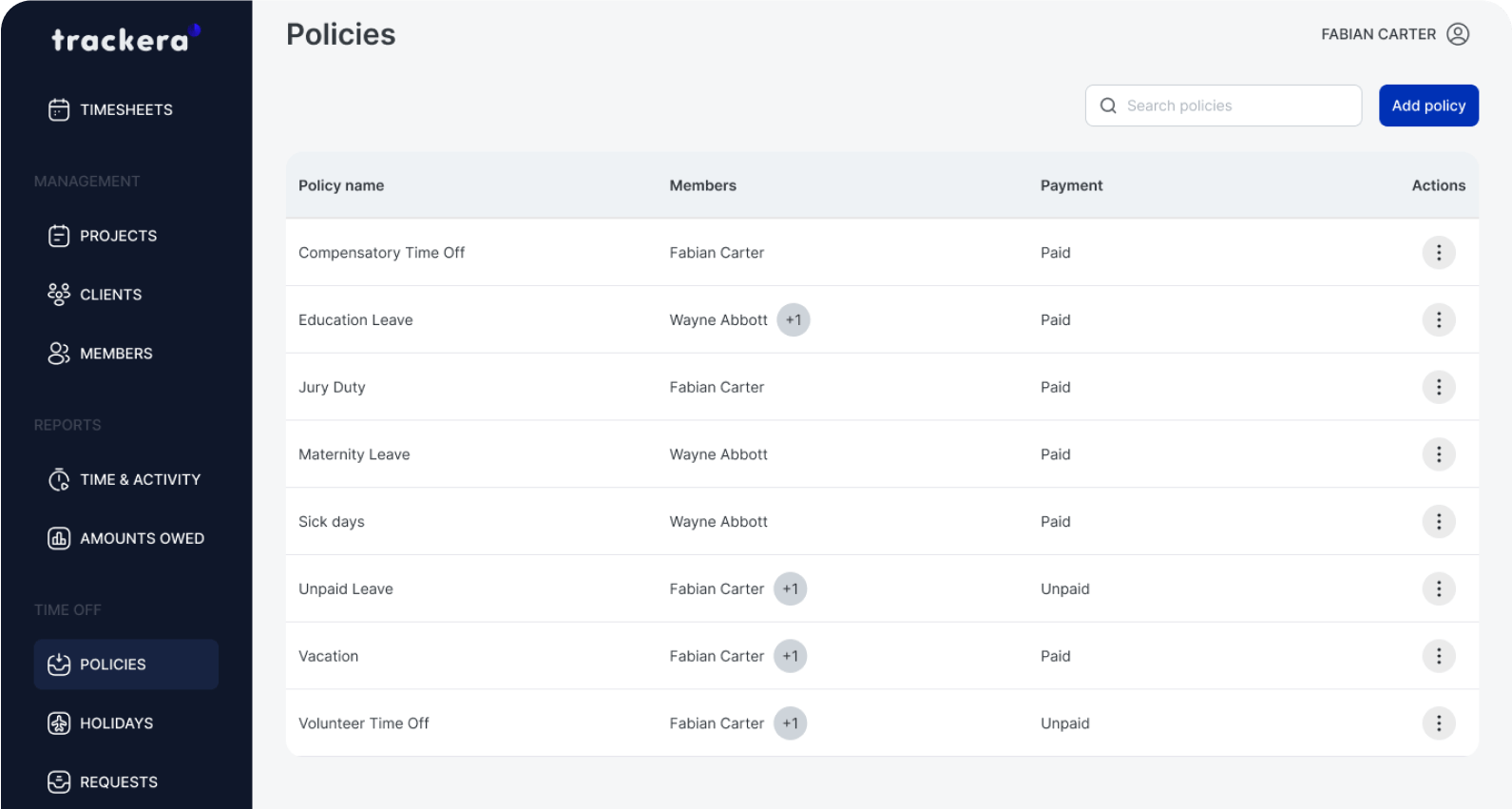Open actions menu for Jury Duty
Image resolution: width=1512 pixels, height=809 pixels.
click(1438, 387)
